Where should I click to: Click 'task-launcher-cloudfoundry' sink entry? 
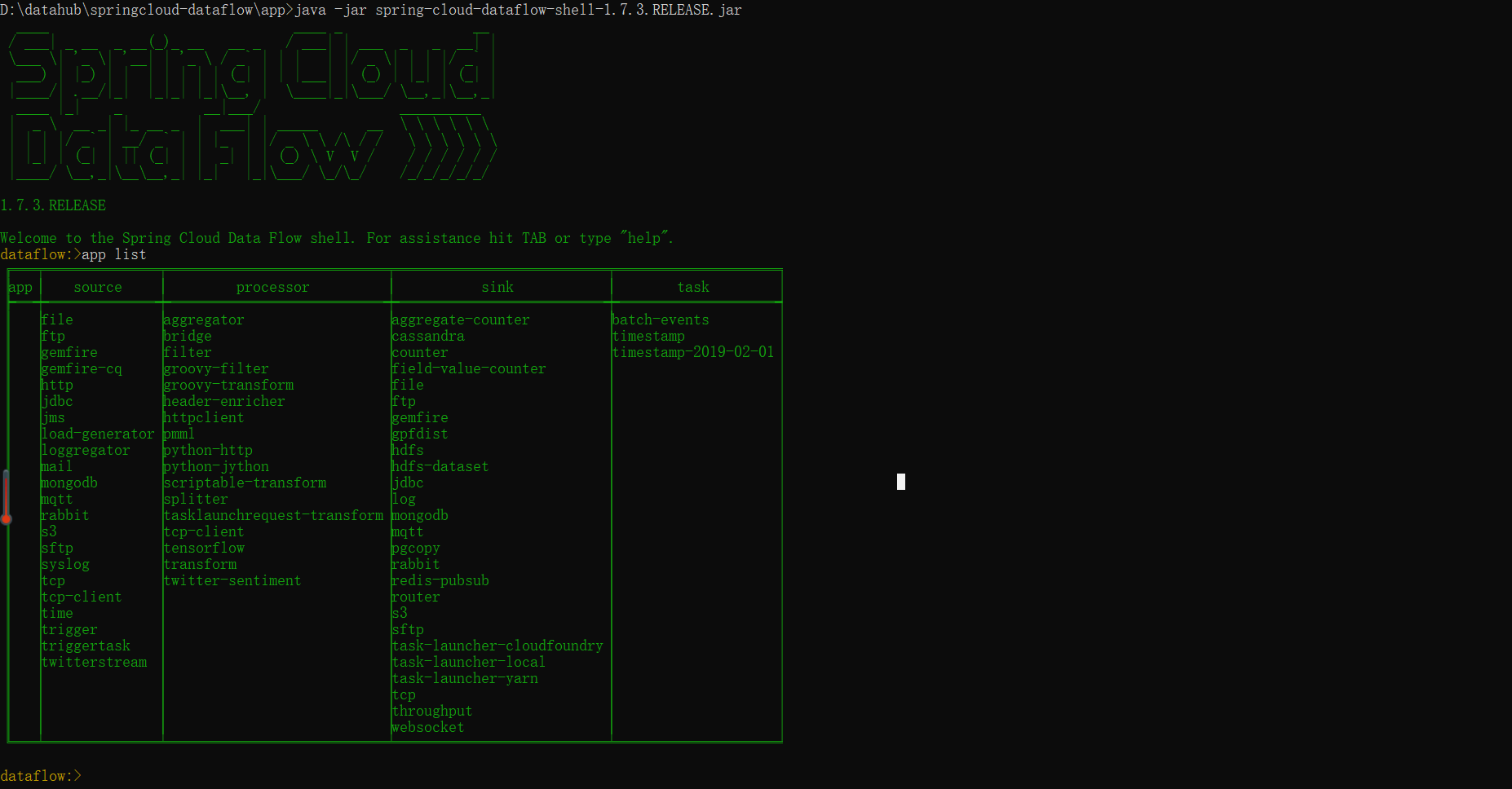(x=497, y=646)
